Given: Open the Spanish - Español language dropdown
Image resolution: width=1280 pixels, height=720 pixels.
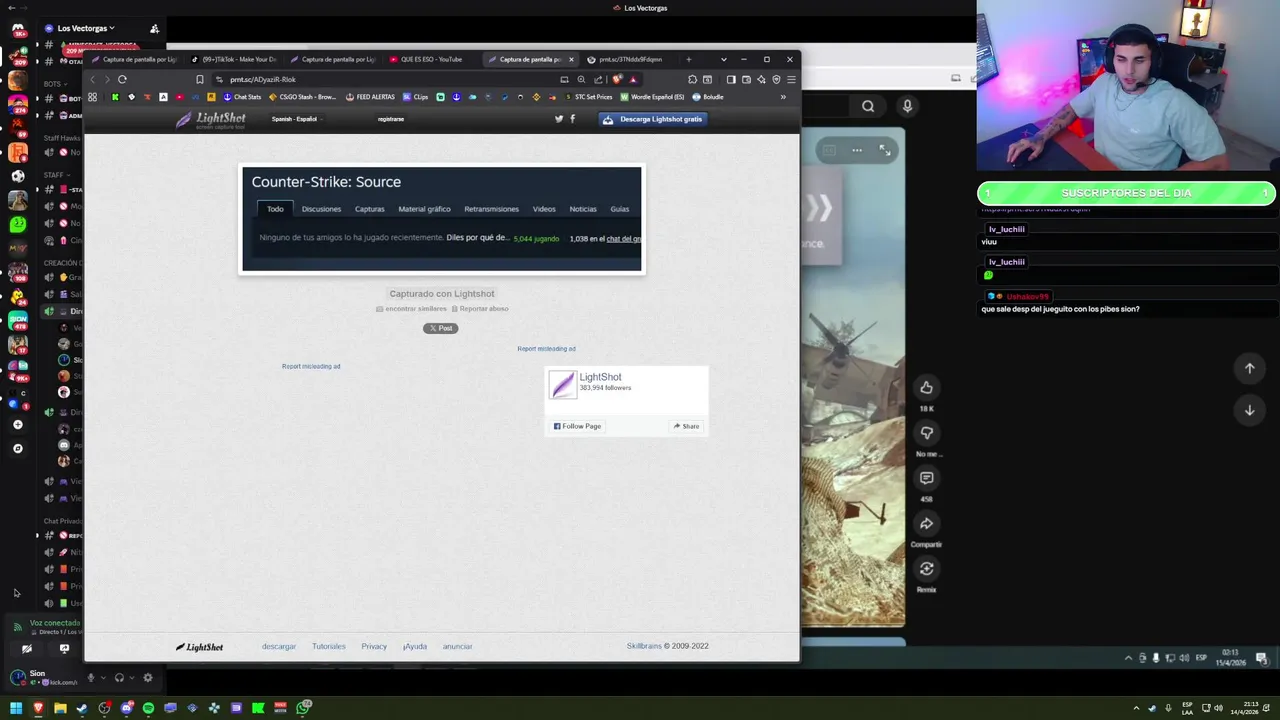Looking at the screenshot, I should pos(297,119).
